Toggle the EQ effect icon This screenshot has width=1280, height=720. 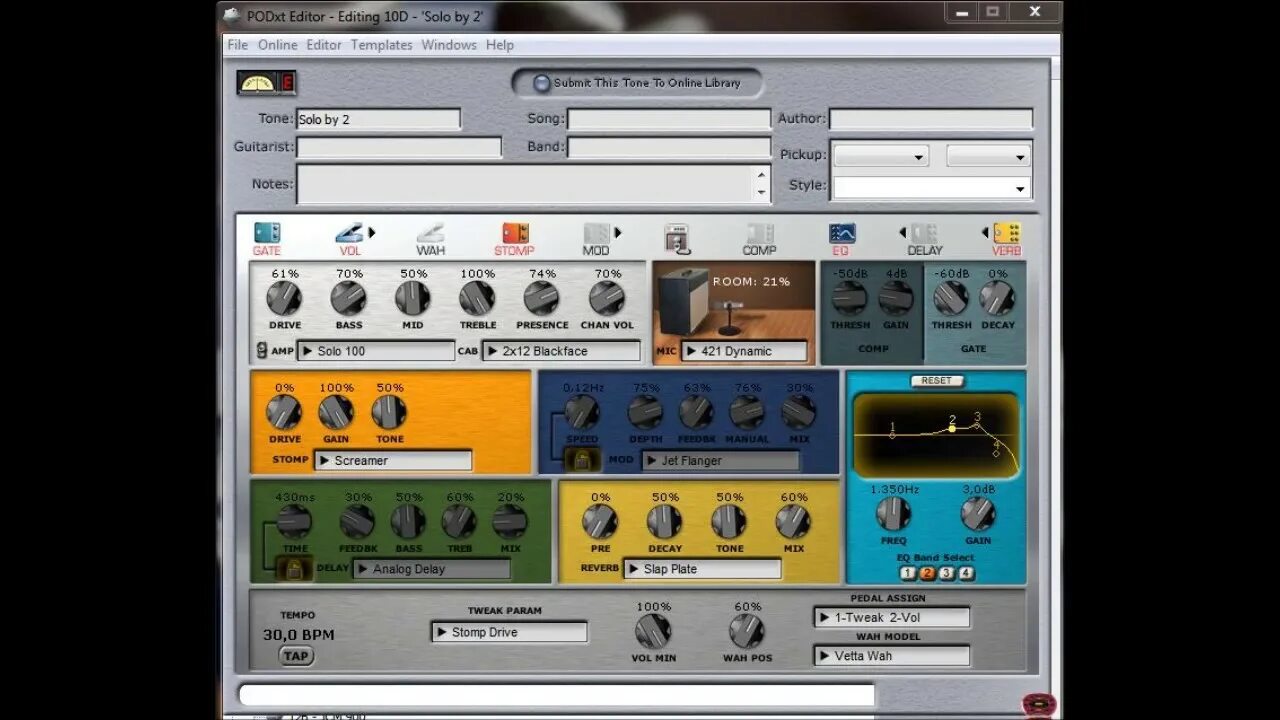842,233
